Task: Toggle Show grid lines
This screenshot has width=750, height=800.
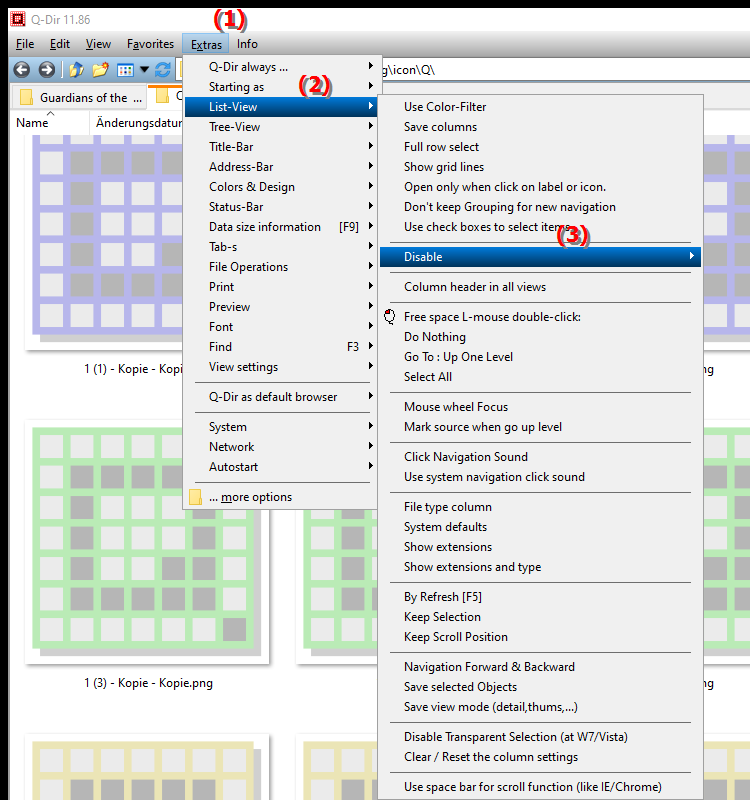Action: pyautogui.click(x=540, y=167)
